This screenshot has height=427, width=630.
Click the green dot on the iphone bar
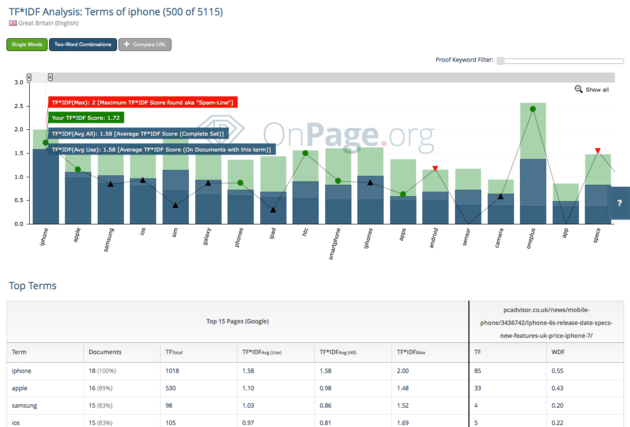click(45, 143)
